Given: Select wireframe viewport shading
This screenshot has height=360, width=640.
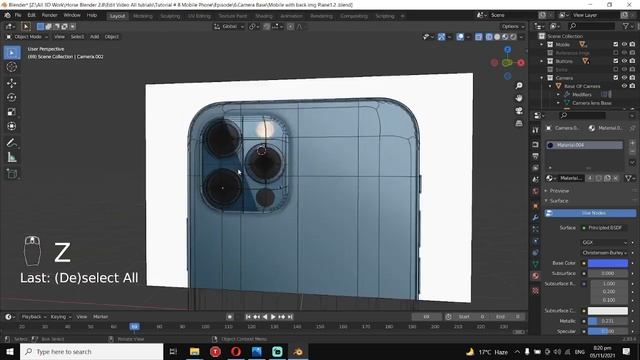Looking at the screenshot, I should pos(489,37).
